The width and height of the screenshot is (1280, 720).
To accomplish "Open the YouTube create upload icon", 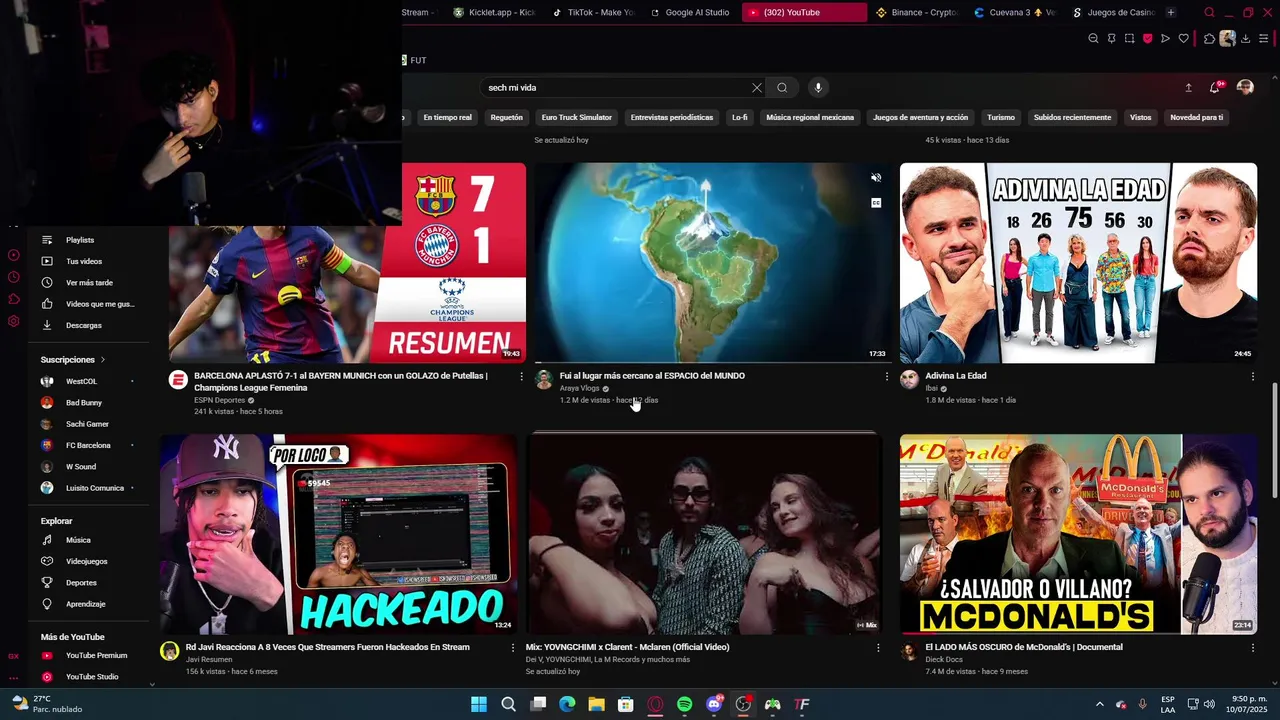I will pyautogui.click(x=1188, y=88).
